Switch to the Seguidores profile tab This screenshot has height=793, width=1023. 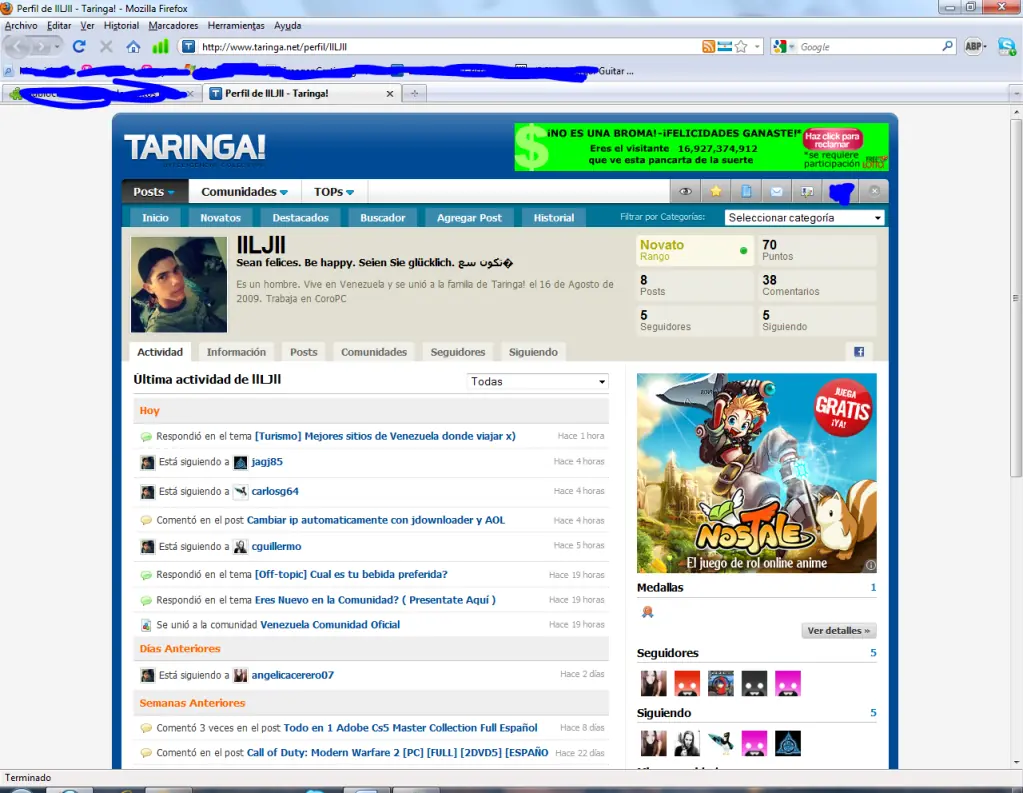(458, 352)
